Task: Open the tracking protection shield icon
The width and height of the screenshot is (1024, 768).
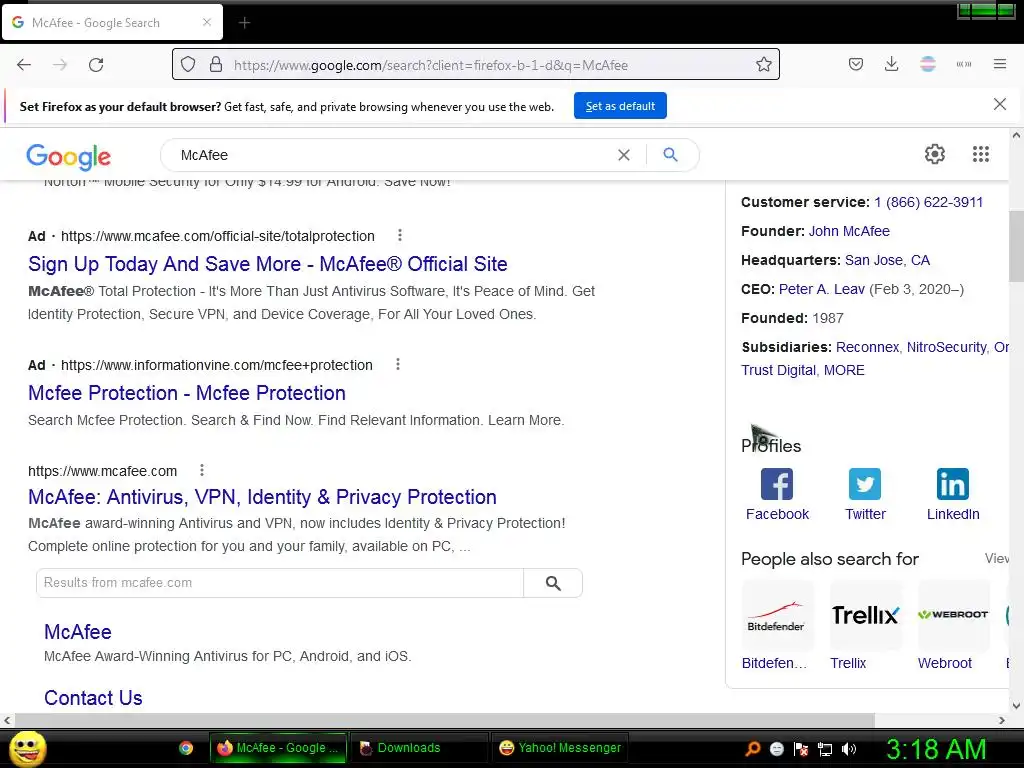Action: (x=188, y=65)
